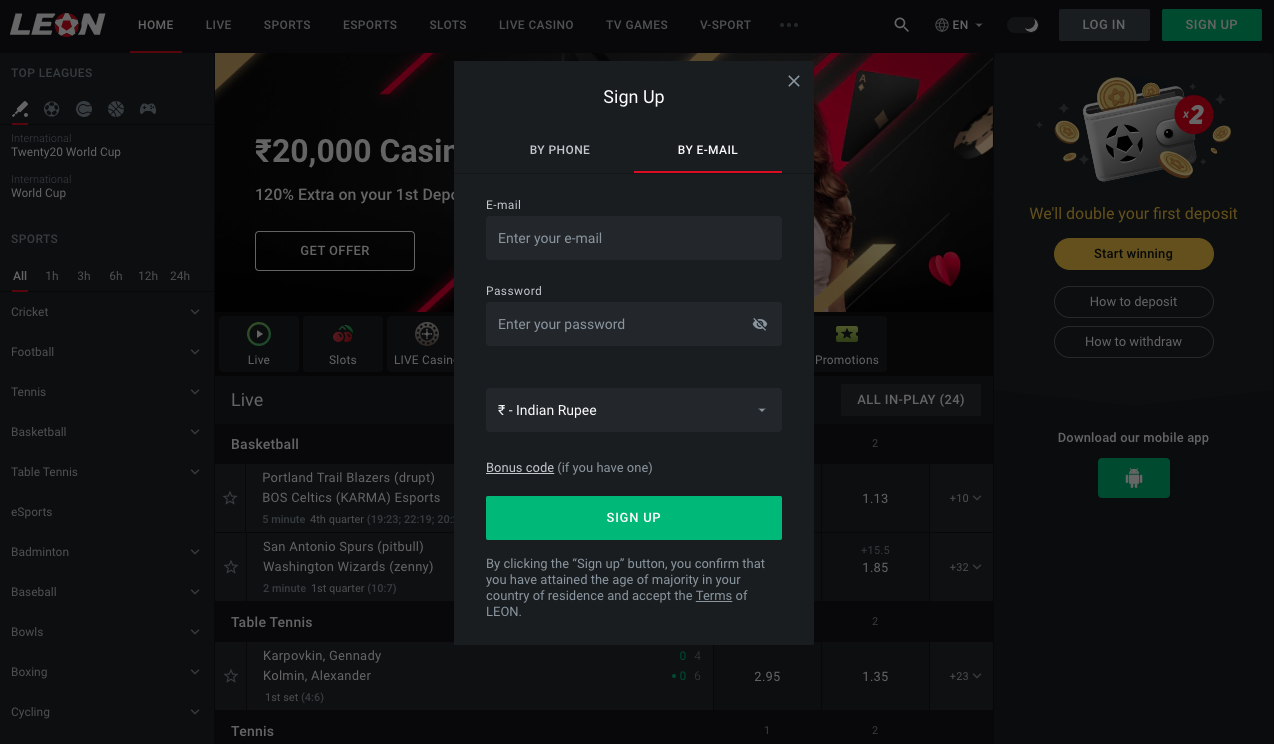Open the tennis league via its ball icon
1274x744 pixels.
[x=84, y=109]
